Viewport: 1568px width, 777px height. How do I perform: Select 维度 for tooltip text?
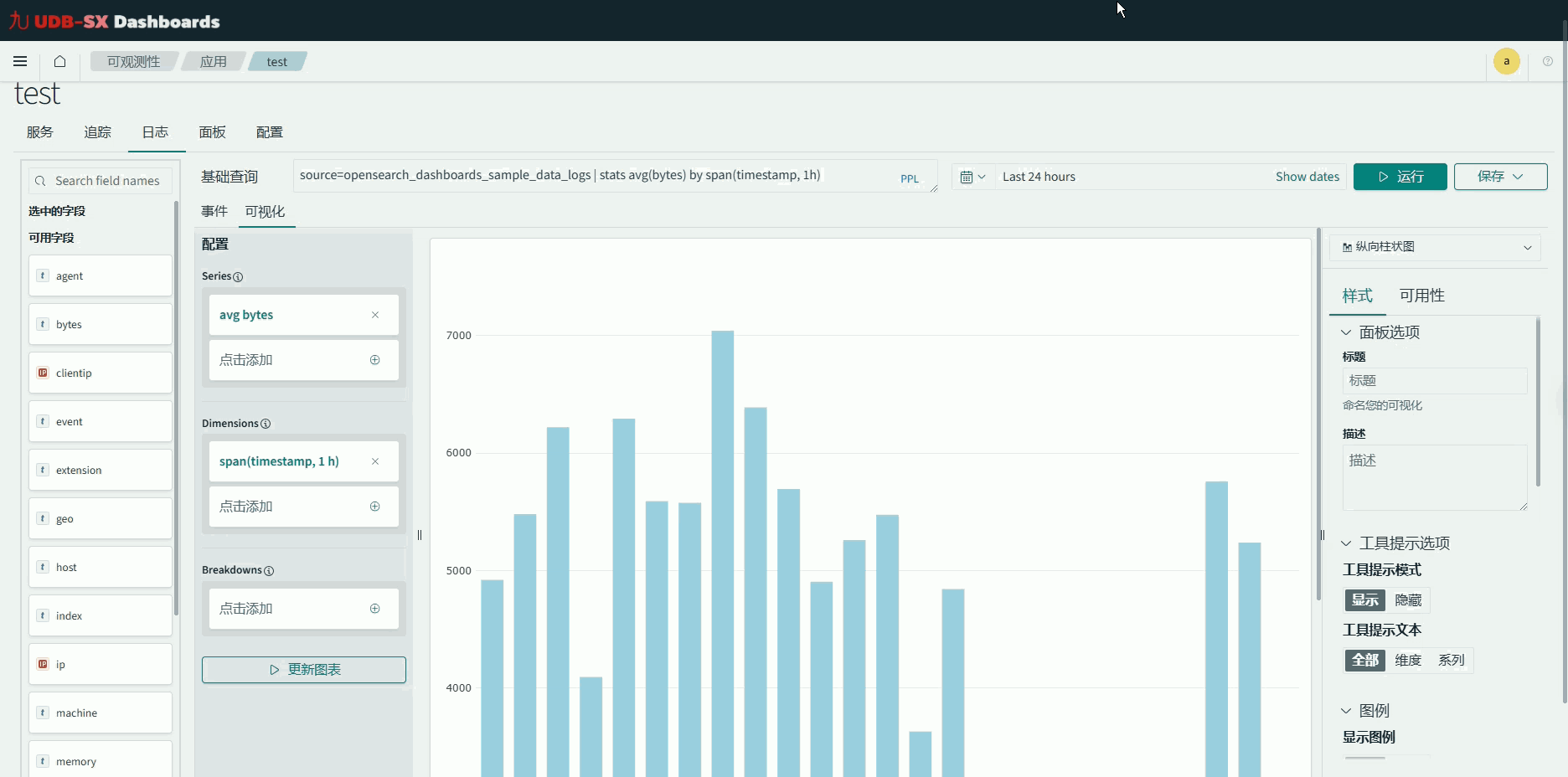click(x=1408, y=661)
